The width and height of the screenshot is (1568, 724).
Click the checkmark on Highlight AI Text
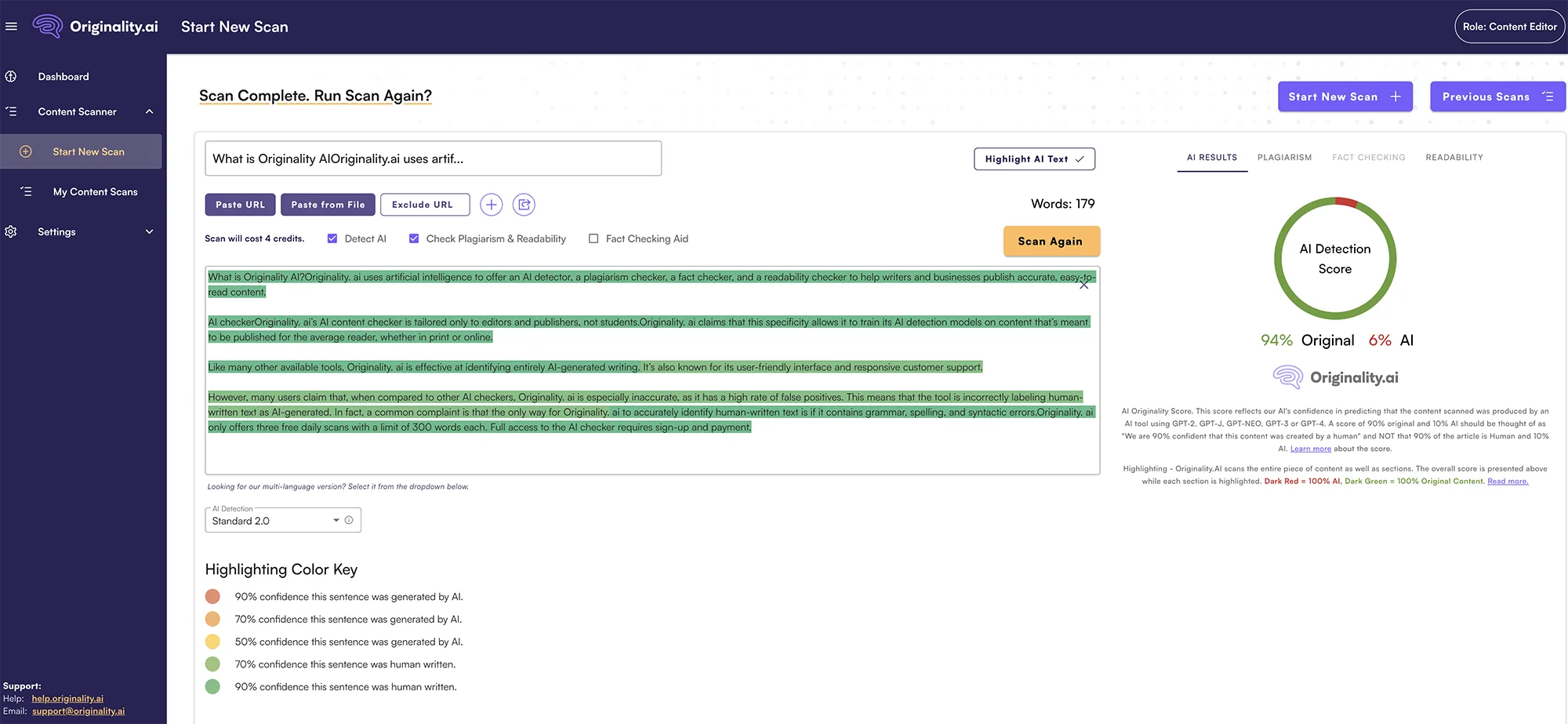[1080, 158]
